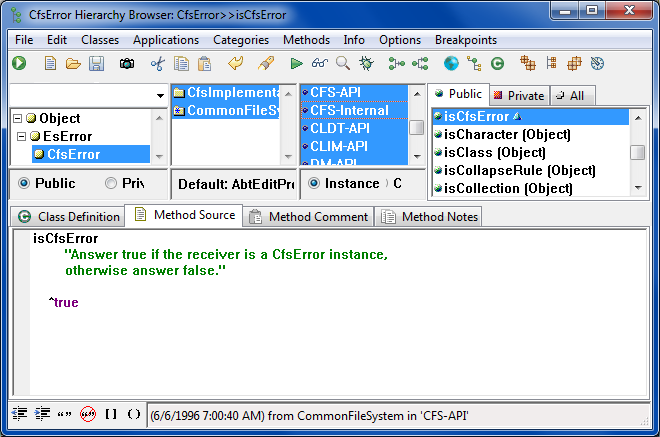Click the green play execute icon

coord(296,64)
